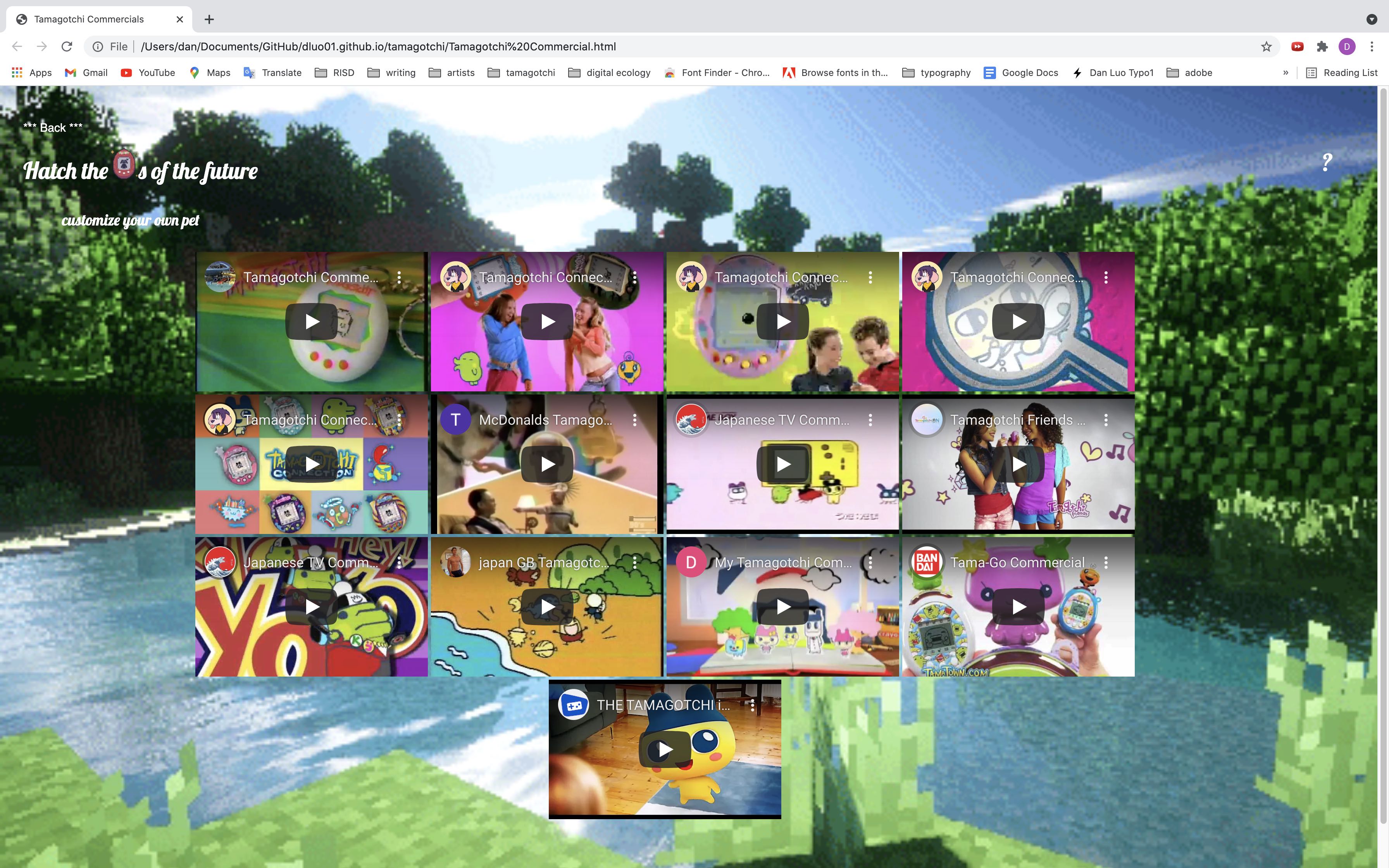Open more options on My Tamagotchi Commercial video
1389x868 pixels.
[x=871, y=563]
